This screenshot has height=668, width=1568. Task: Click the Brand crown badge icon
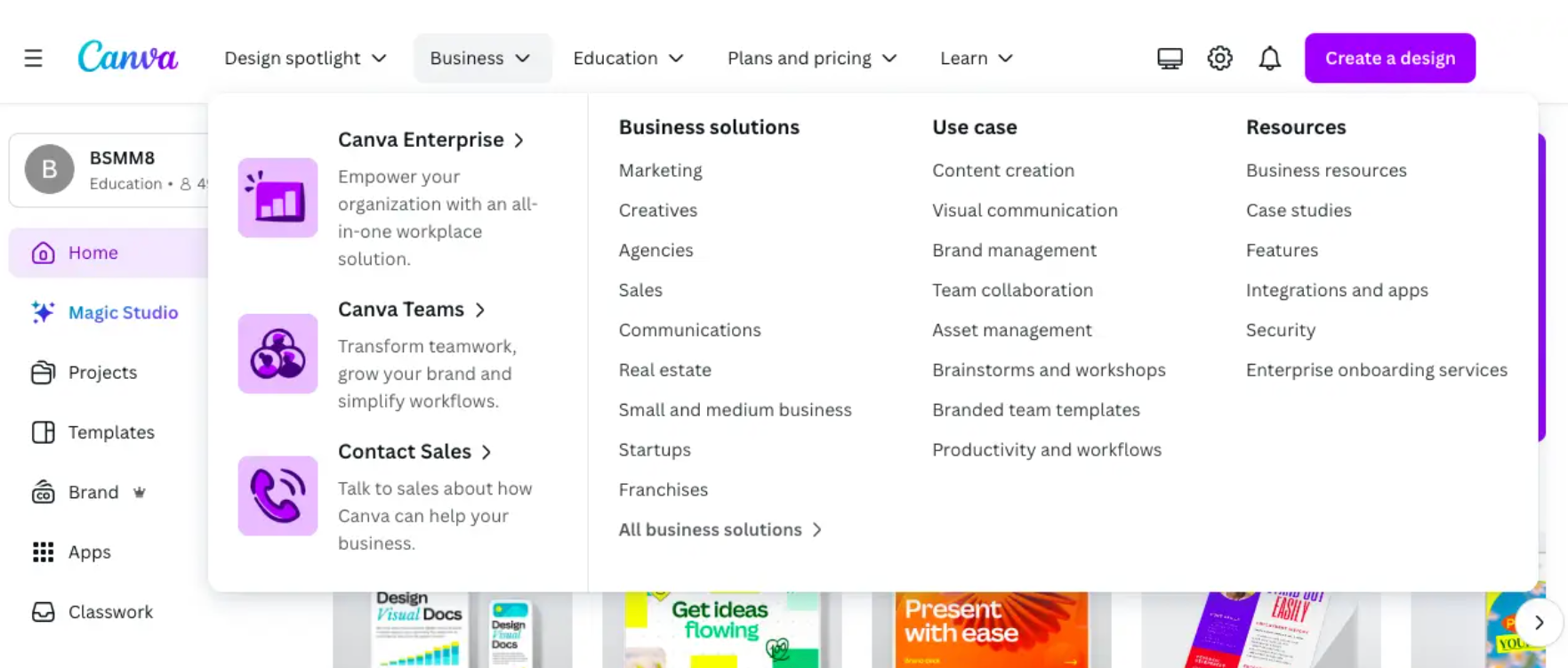click(139, 492)
